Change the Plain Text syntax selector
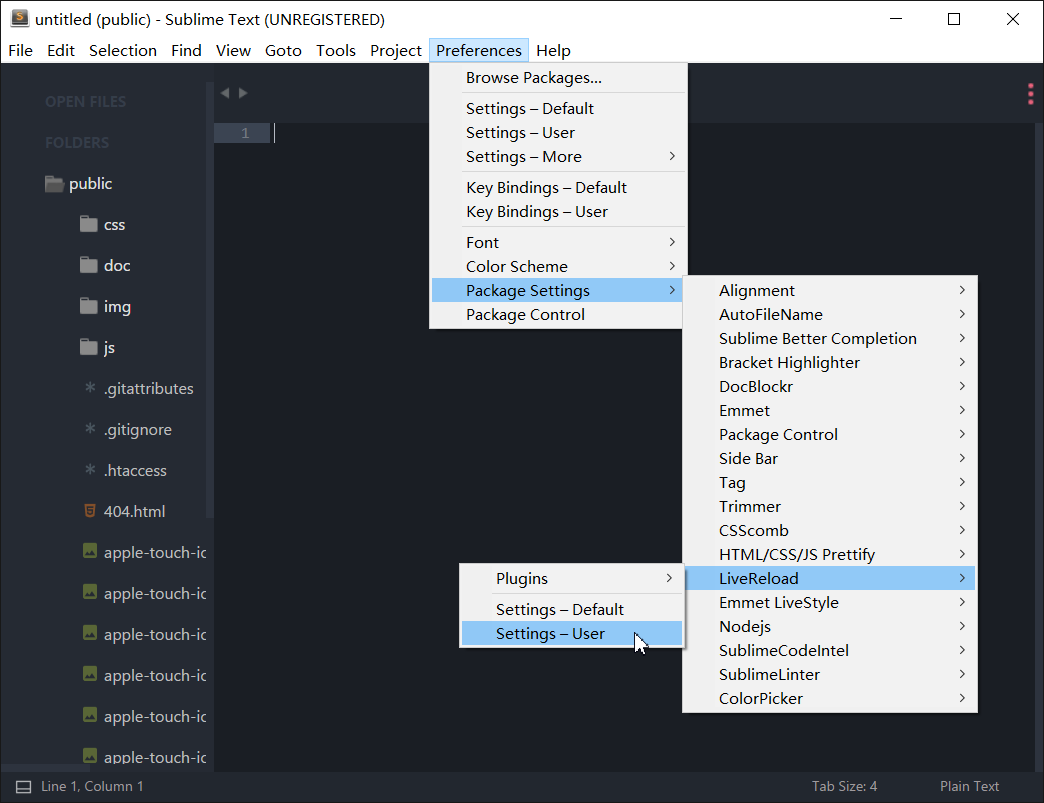The image size is (1044, 803). [x=969, y=786]
